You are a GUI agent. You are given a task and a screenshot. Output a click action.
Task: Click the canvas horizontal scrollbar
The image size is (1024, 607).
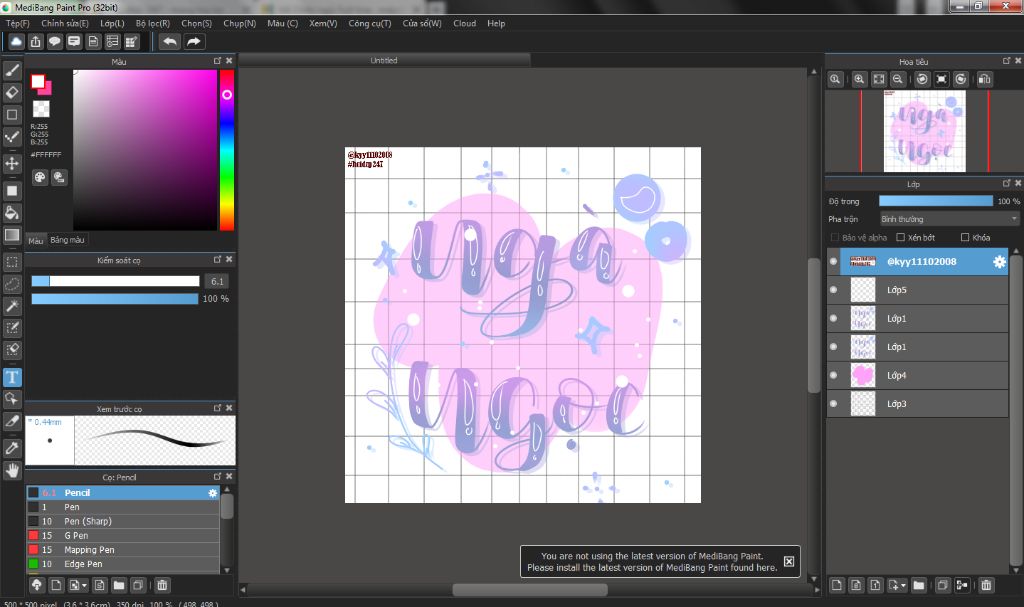click(530, 589)
